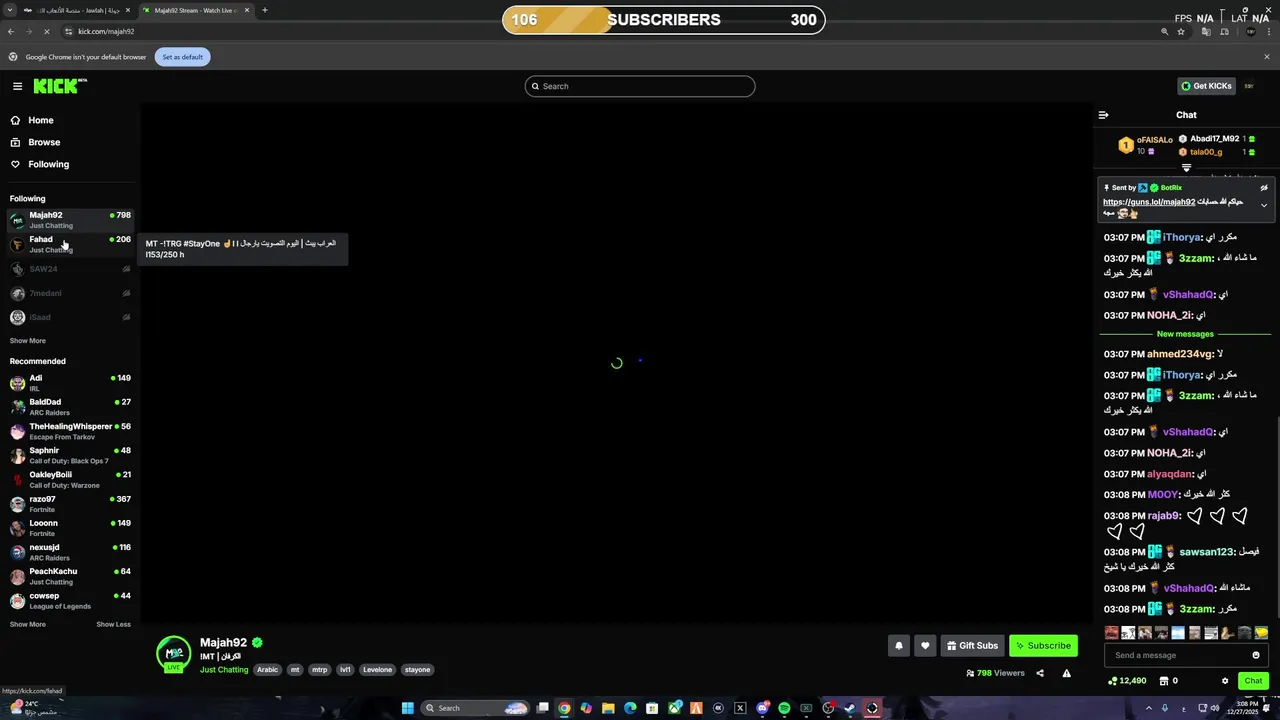Image resolution: width=1280 pixels, height=720 pixels.
Task: Click rajab9 username in chat
Action: tap(1164, 516)
